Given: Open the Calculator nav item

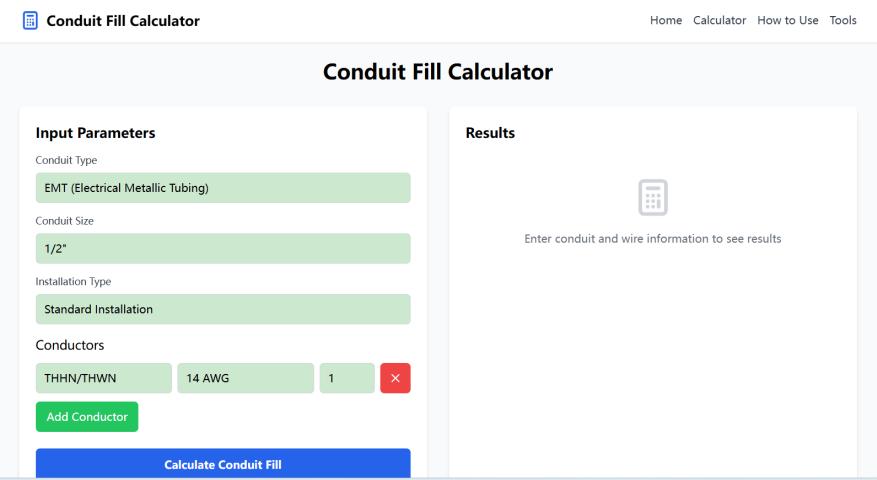Looking at the screenshot, I should 720,21.
